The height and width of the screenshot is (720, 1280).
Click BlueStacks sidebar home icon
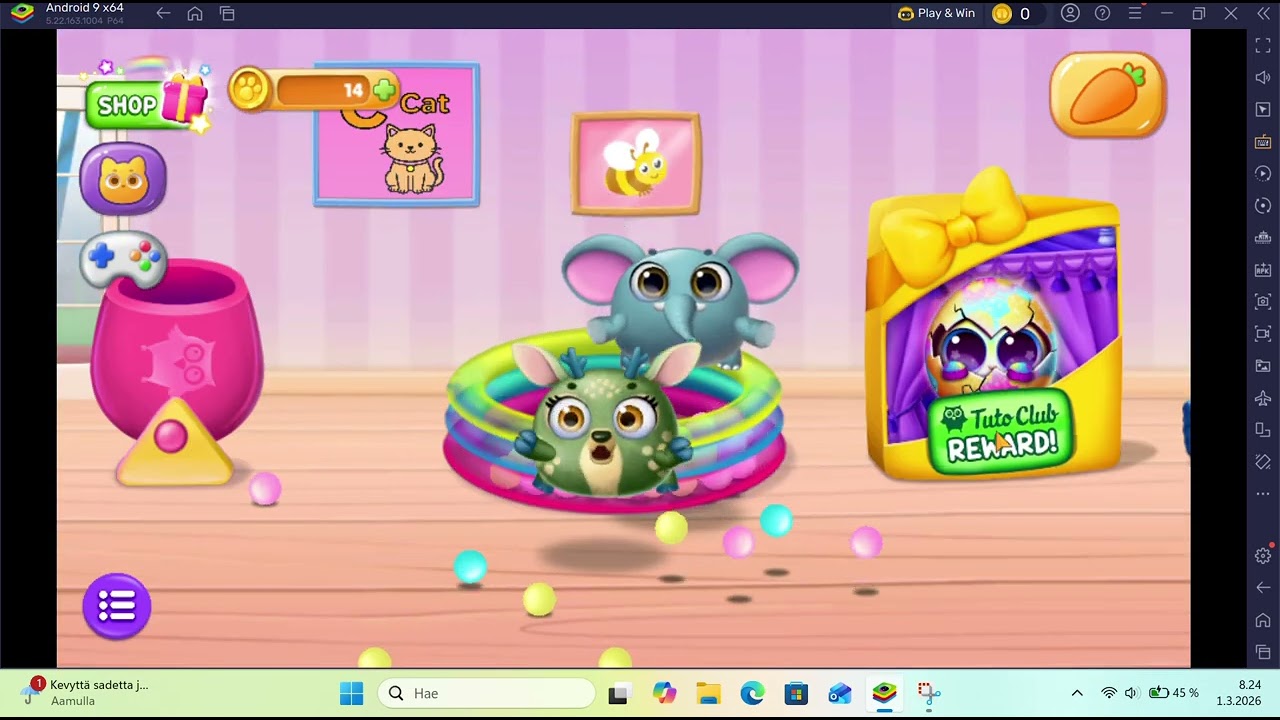pyautogui.click(x=1263, y=620)
